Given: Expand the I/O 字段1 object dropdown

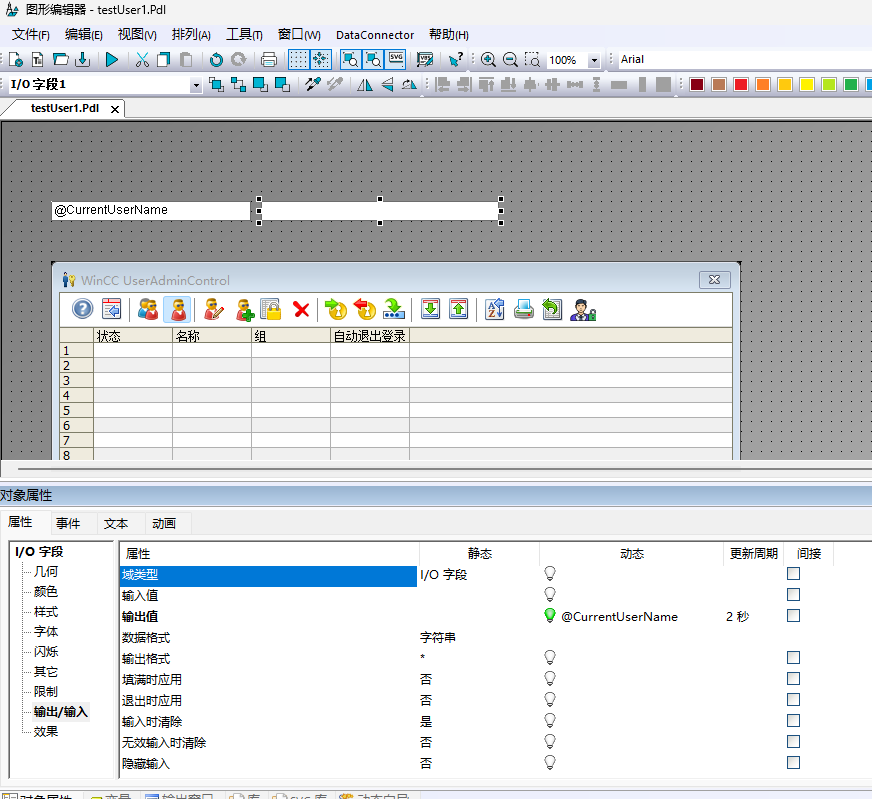Looking at the screenshot, I should click(x=196, y=85).
